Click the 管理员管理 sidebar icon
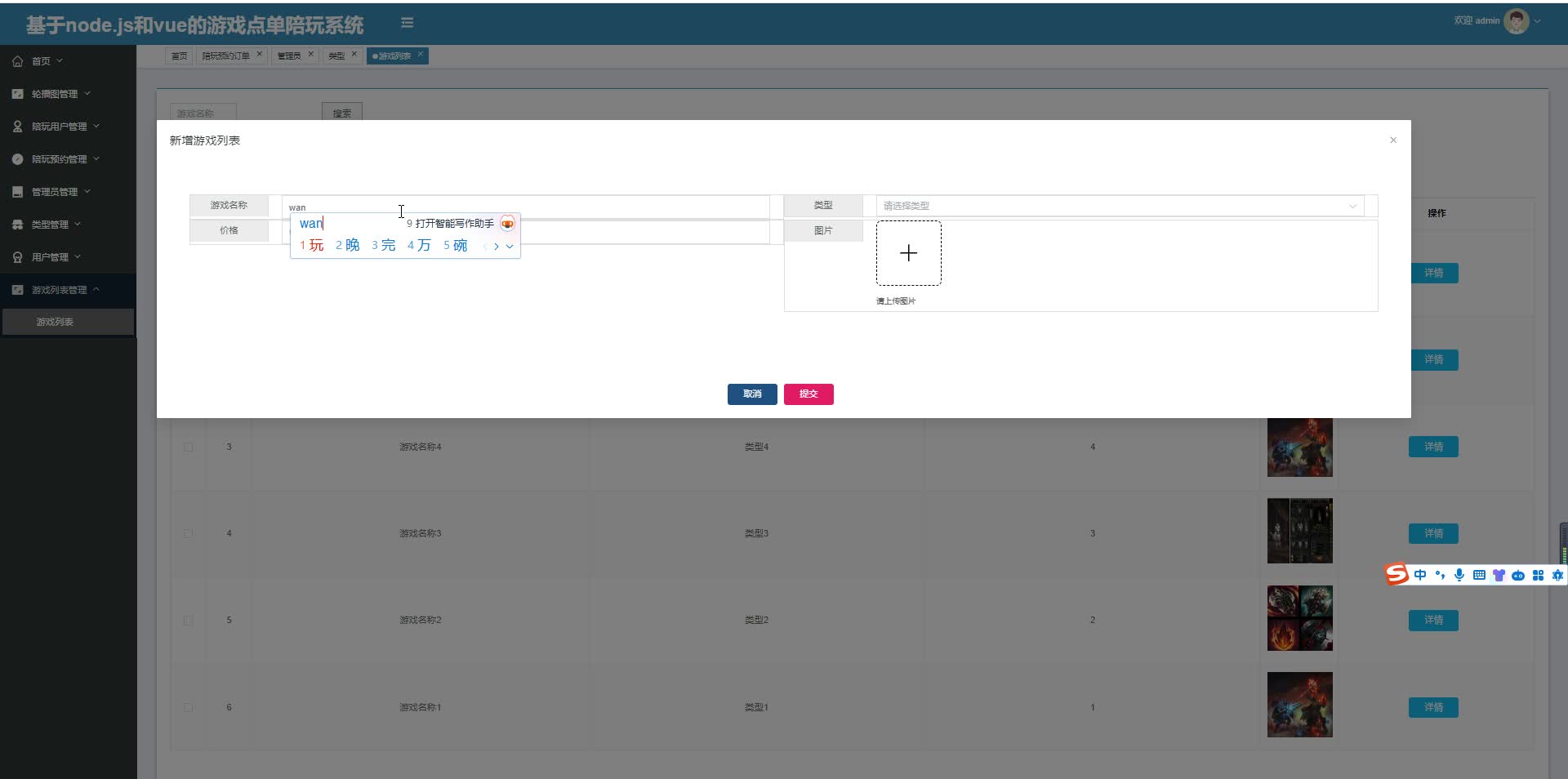 (x=17, y=192)
